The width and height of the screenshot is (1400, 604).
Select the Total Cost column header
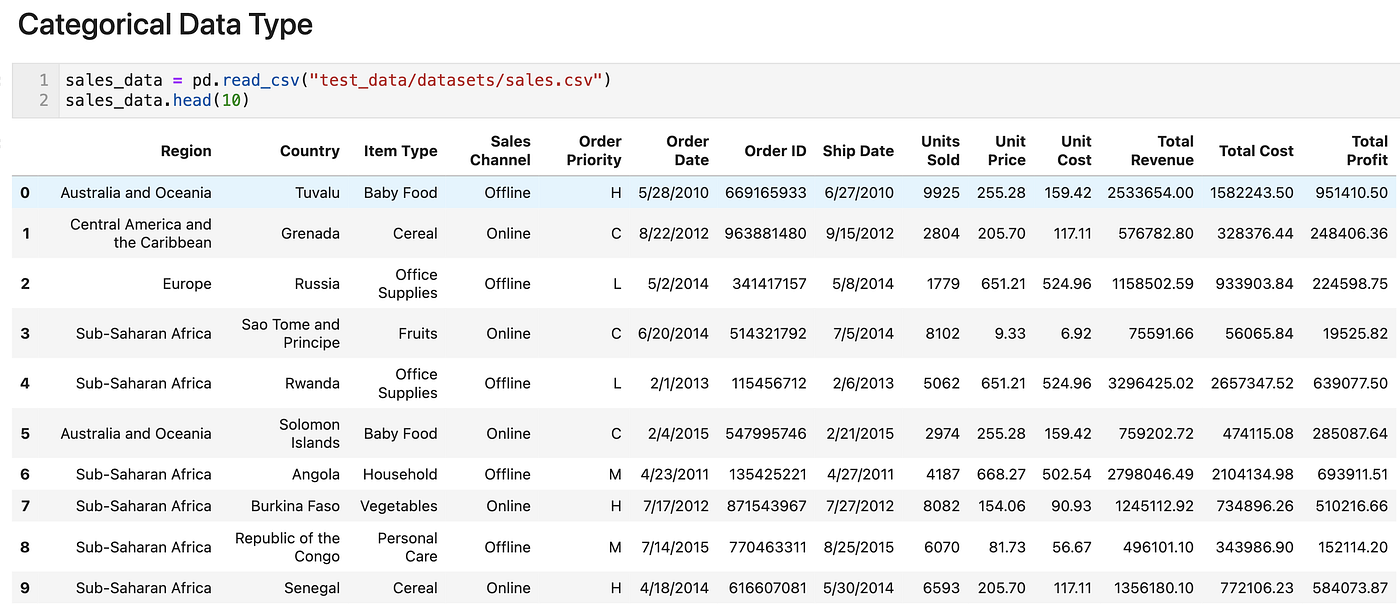(x=1256, y=151)
